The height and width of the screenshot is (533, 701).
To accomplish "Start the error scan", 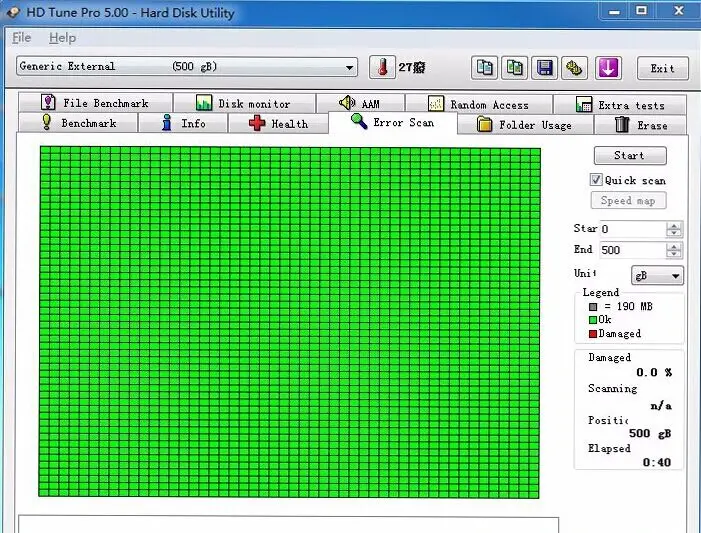I will point(630,156).
